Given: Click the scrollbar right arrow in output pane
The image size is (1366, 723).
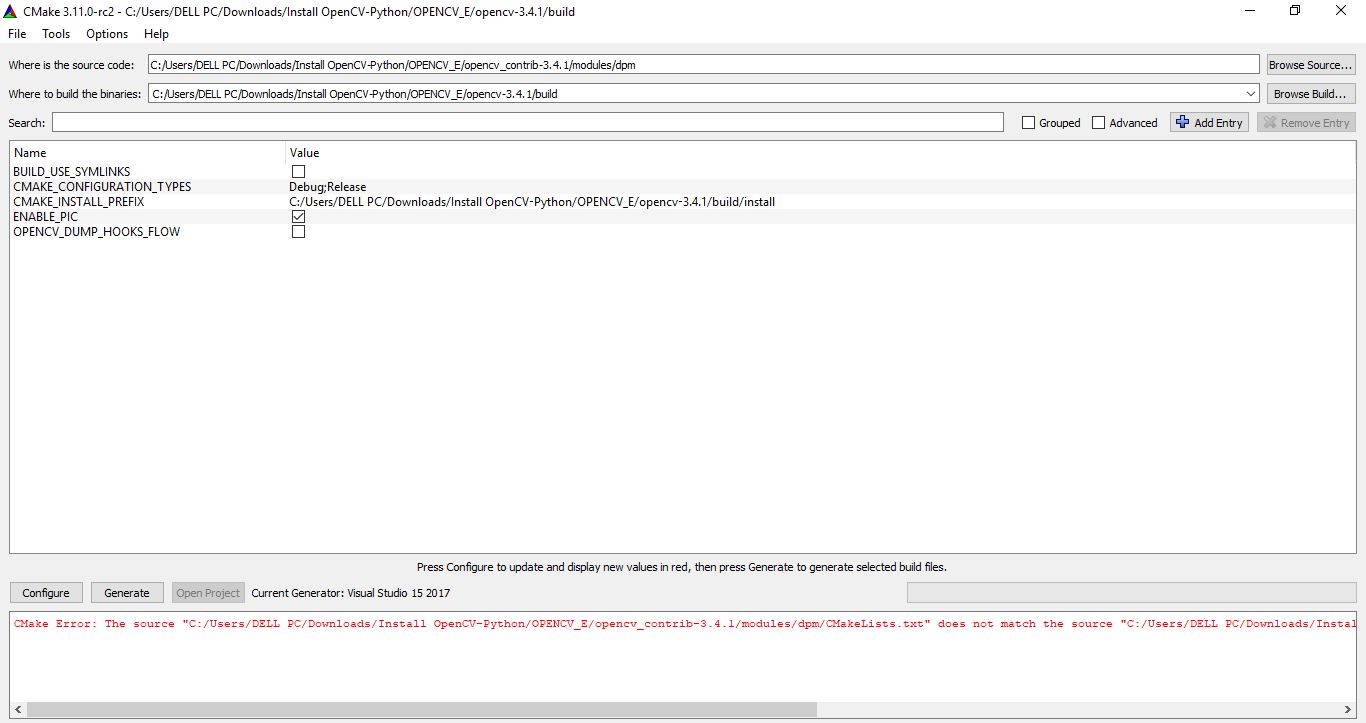Looking at the screenshot, I should (1347, 709).
